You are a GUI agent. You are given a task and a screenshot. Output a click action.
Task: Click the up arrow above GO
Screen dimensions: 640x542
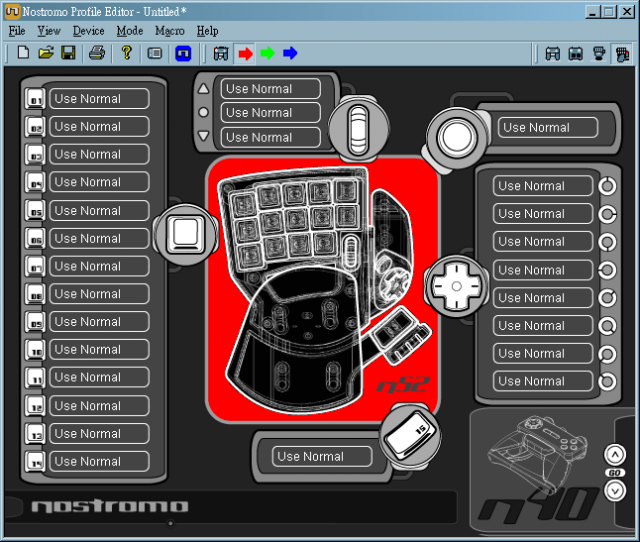tap(615, 455)
